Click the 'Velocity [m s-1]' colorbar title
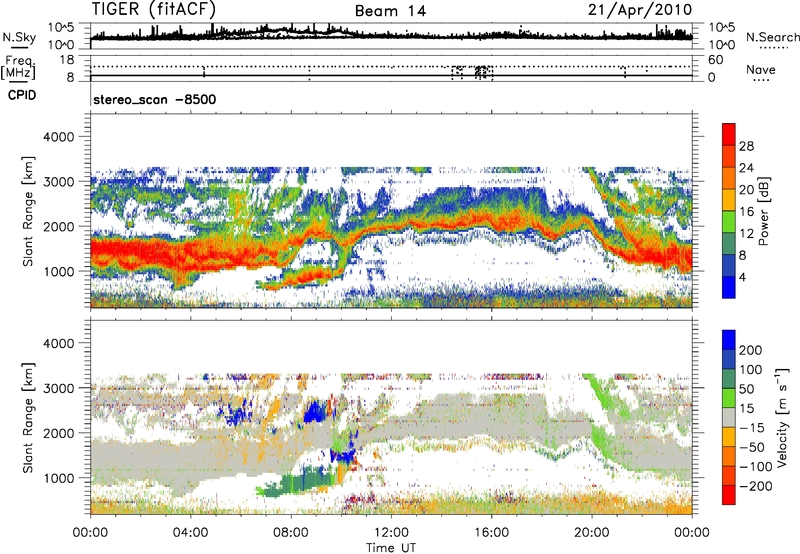Image resolution: width=800 pixels, height=554 pixels. coord(782,417)
